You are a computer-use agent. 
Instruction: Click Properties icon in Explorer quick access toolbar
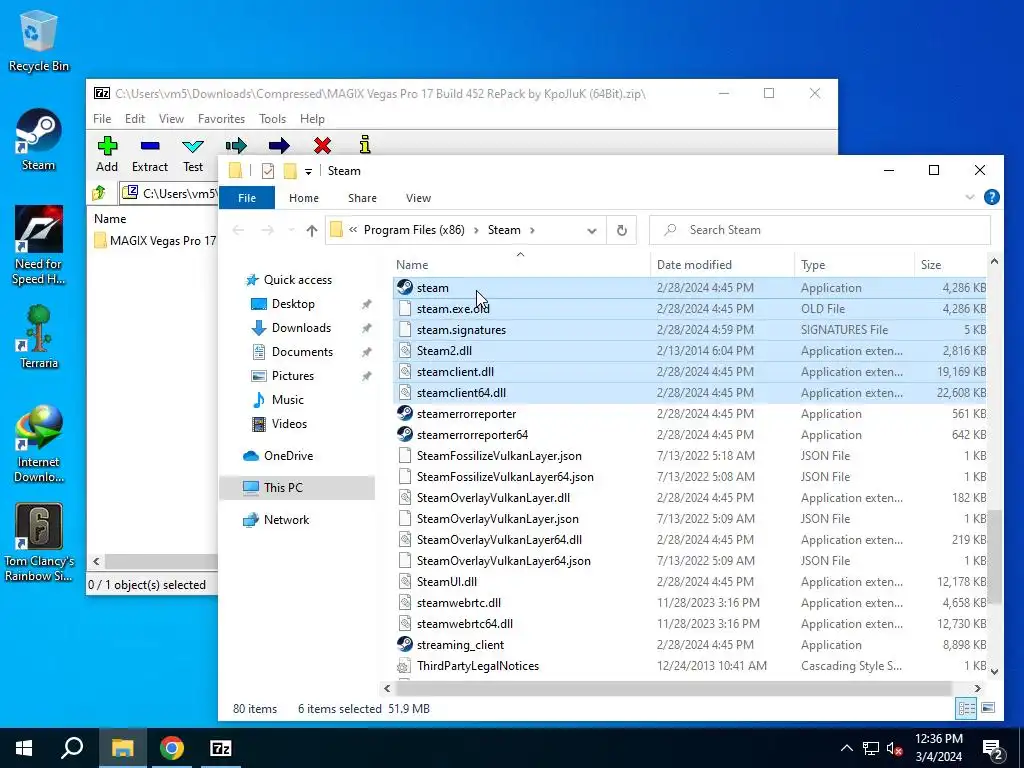(x=268, y=171)
